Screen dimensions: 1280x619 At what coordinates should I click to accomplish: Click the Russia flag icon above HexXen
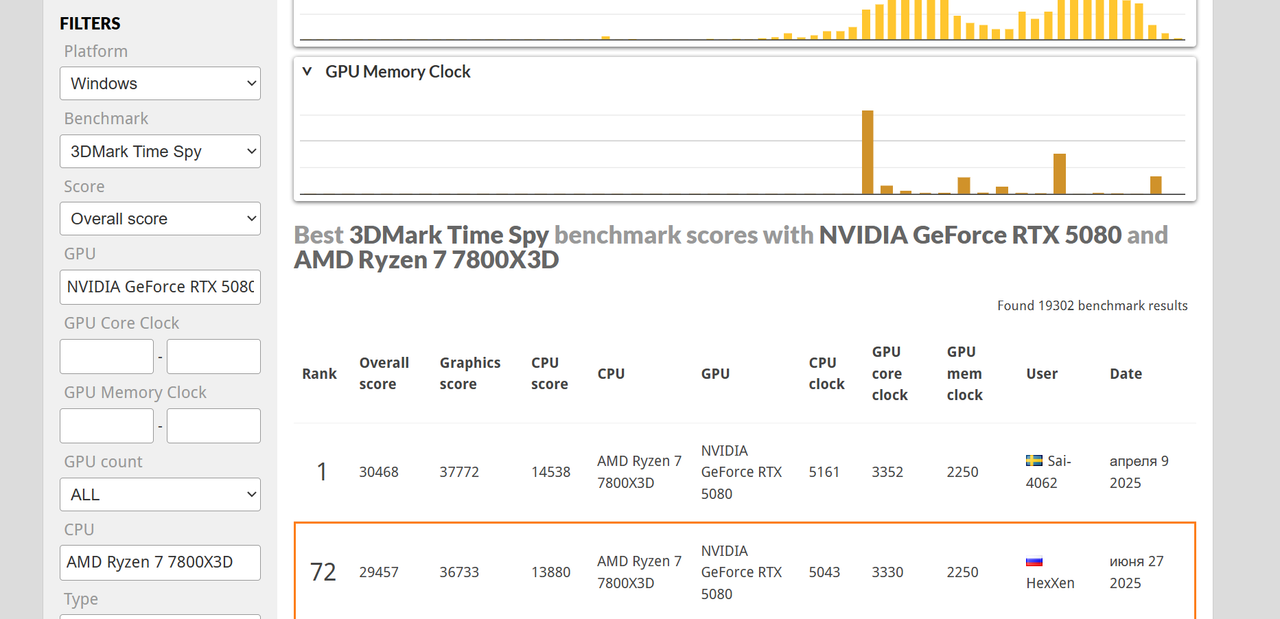pyautogui.click(x=1034, y=561)
